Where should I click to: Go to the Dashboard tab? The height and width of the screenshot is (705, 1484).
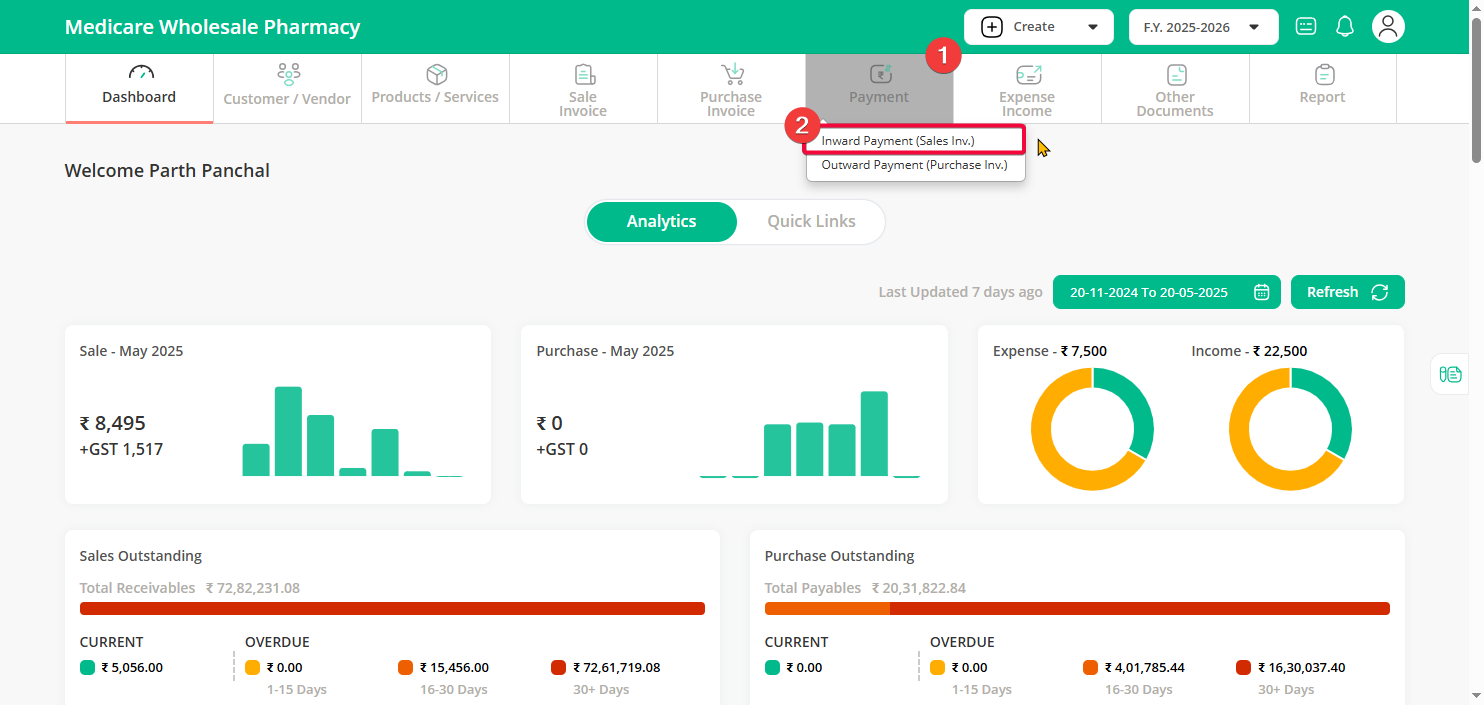[x=139, y=88]
